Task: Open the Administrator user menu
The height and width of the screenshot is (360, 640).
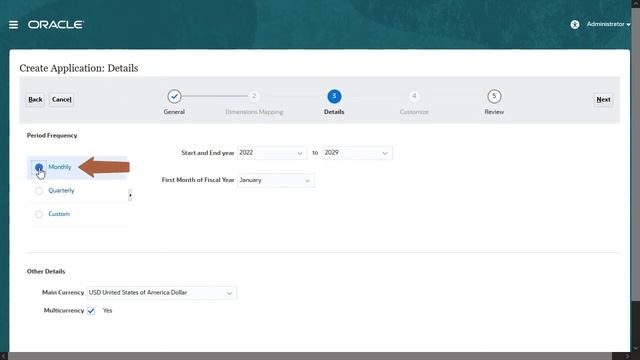Action: [608, 24]
